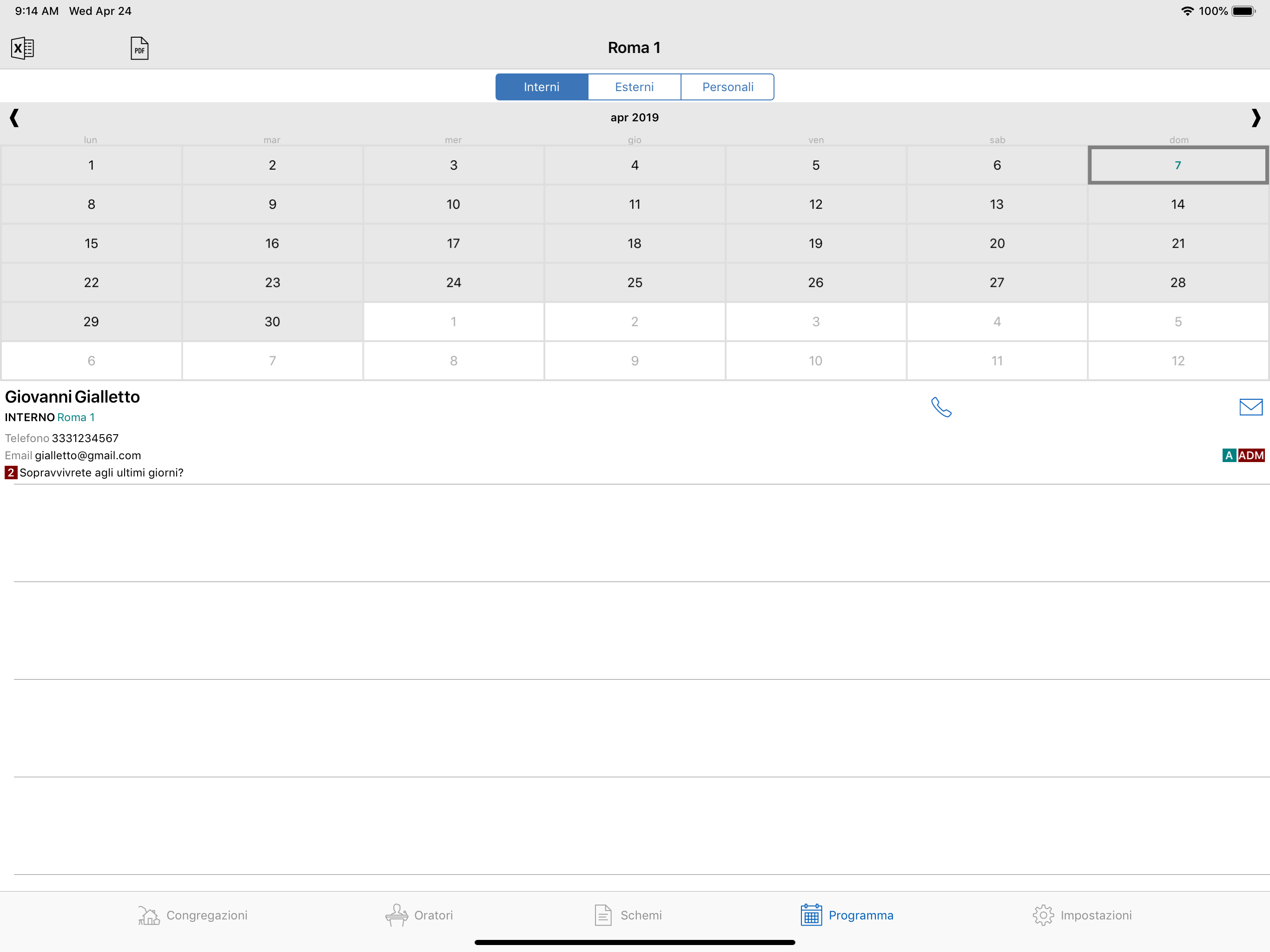Select May 9 greyed date
The height and width of the screenshot is (952, 1270).
click(x=635, y=361)
